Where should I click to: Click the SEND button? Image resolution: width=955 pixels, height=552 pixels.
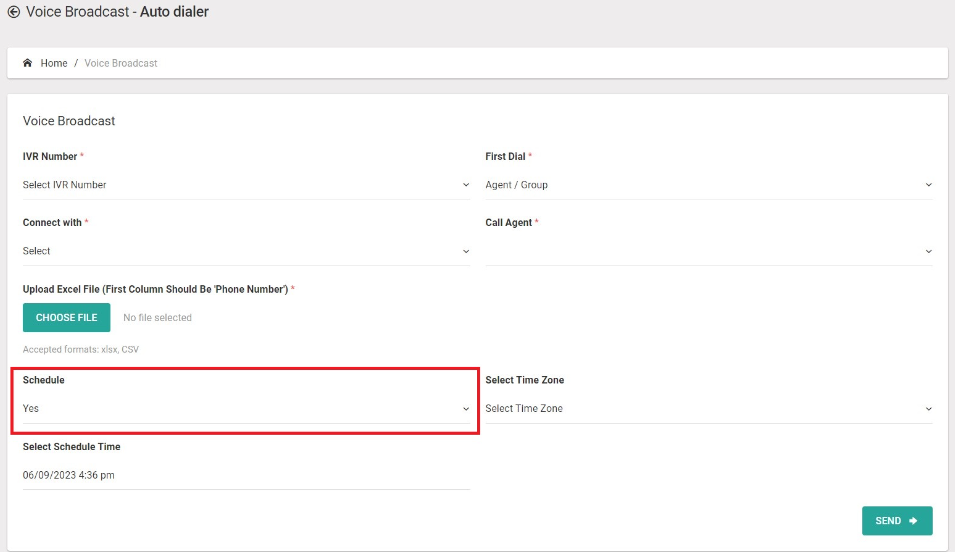click(x=897, y=521)
